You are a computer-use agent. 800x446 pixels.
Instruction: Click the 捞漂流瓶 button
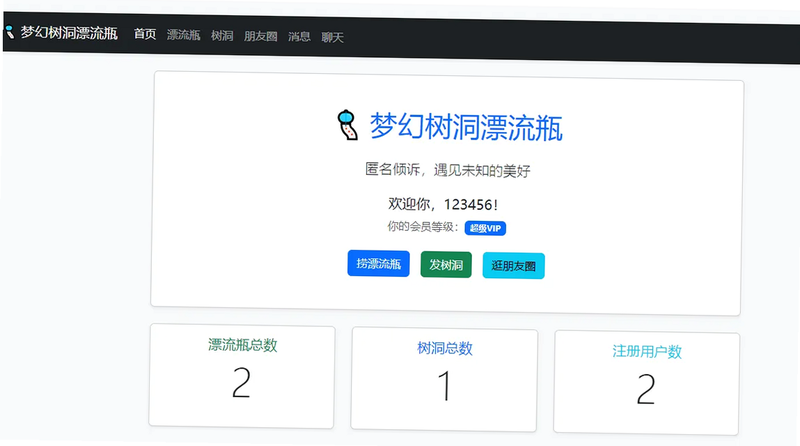pos(379,263)
